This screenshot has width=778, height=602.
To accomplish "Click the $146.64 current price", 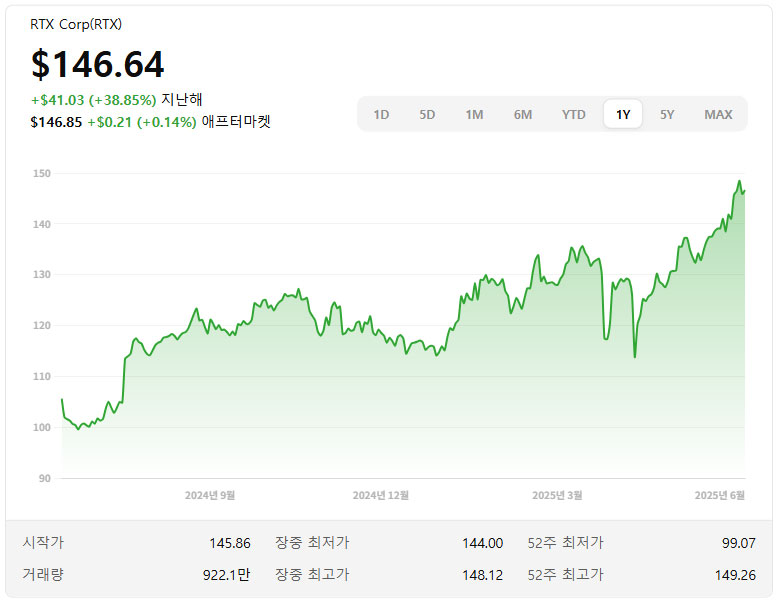I will point(98,64).
